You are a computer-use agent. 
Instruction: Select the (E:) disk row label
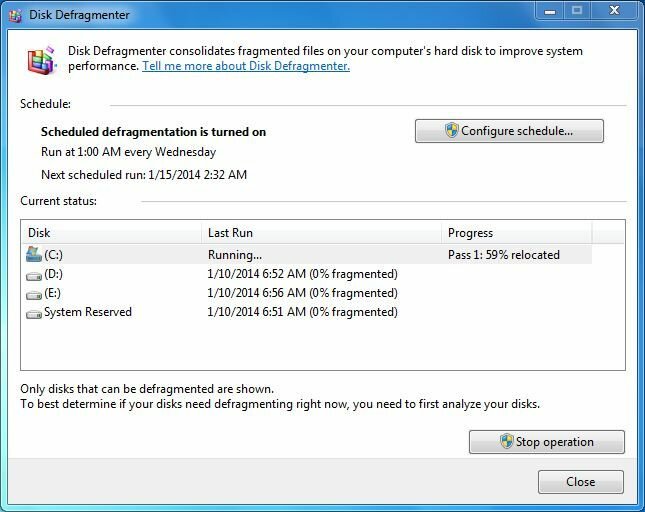pos(52,293)
